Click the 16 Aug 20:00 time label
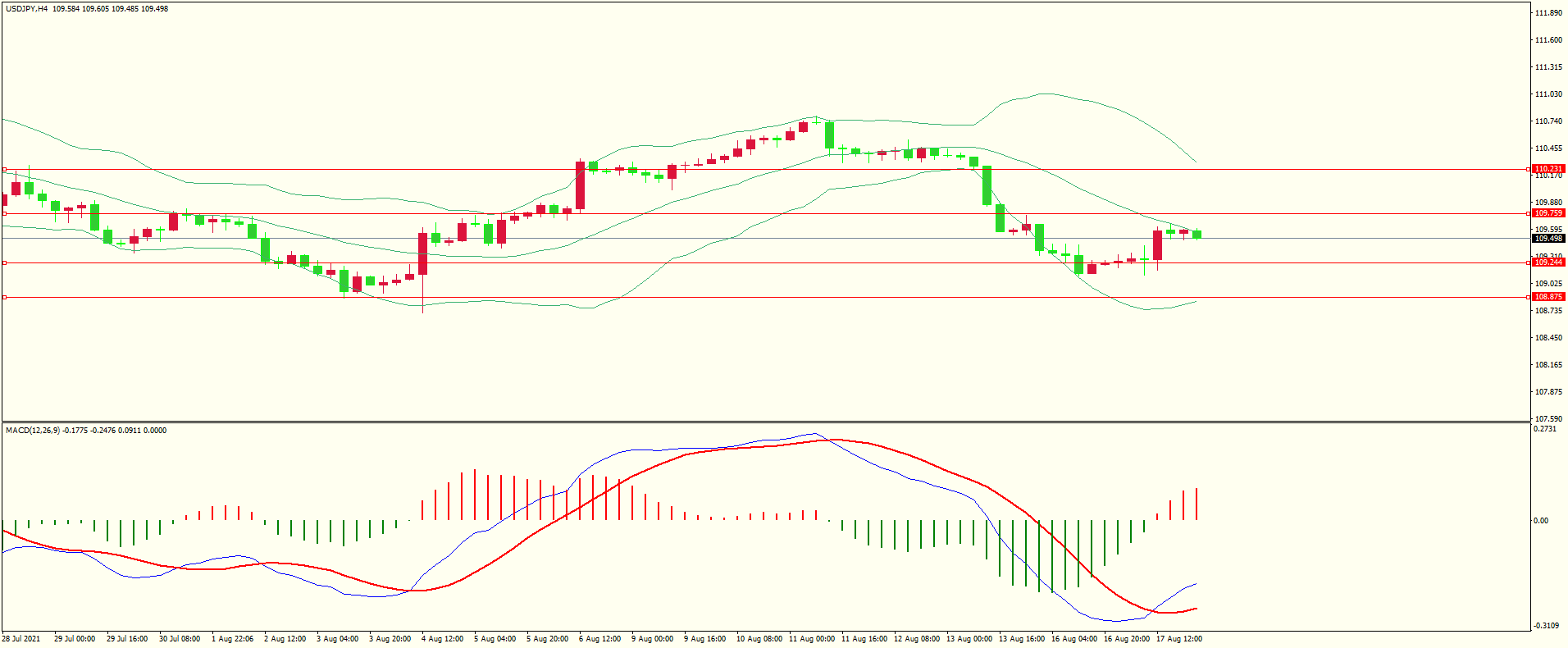 coord(1127,639)
